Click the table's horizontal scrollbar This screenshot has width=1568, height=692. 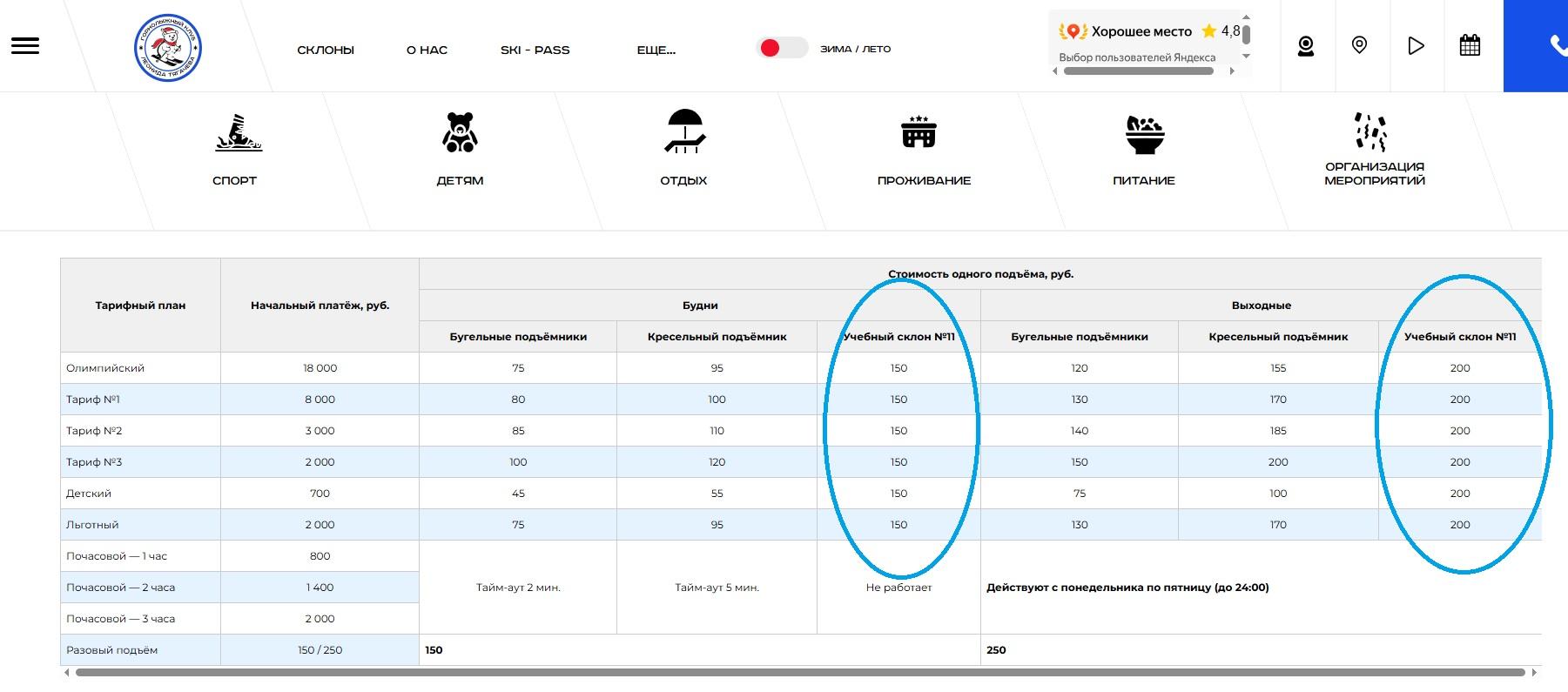(799, 672)
